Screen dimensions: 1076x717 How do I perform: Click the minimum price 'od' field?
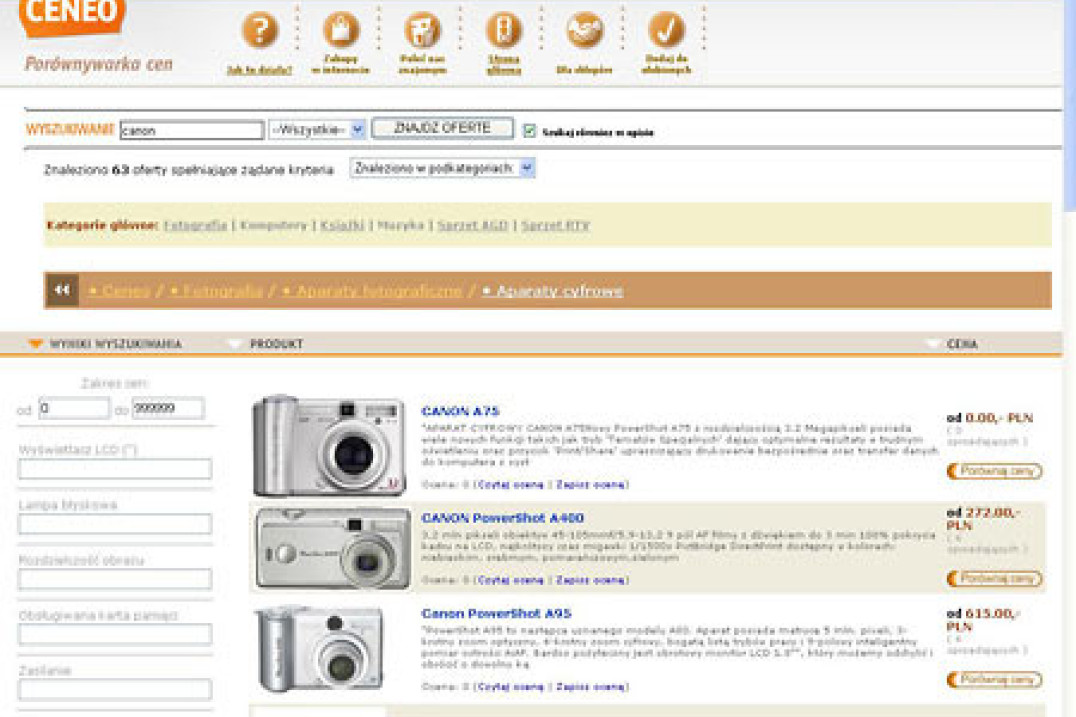(x=74, y=408)
